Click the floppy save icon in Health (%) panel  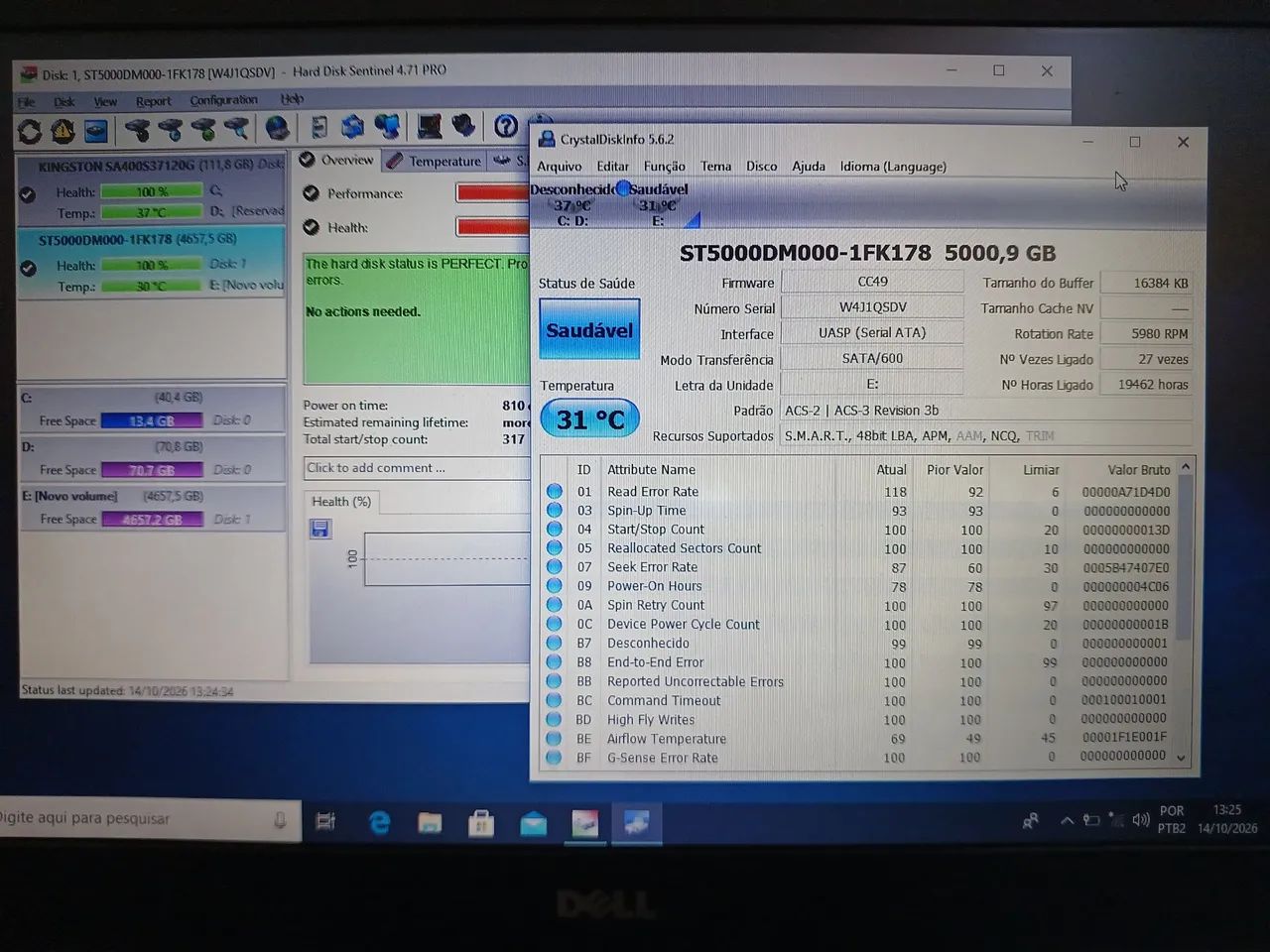tap(319, 530)
